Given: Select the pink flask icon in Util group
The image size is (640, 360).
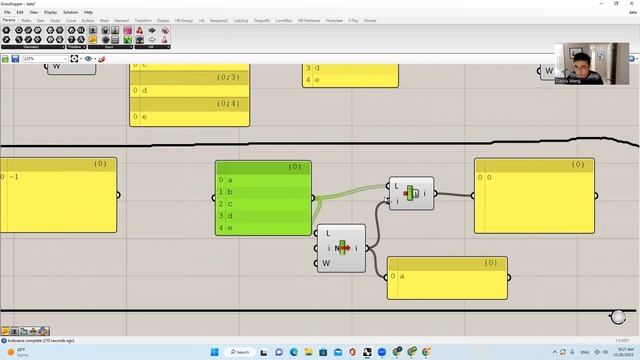Looking at the screenshot, I should [165, 40].
